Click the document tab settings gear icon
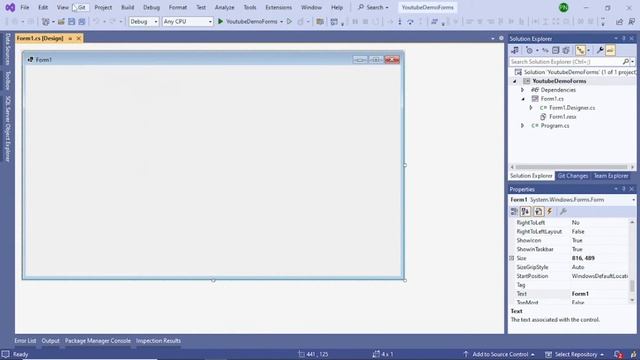Viewport: 640px width, 360px height. (501, 38)
